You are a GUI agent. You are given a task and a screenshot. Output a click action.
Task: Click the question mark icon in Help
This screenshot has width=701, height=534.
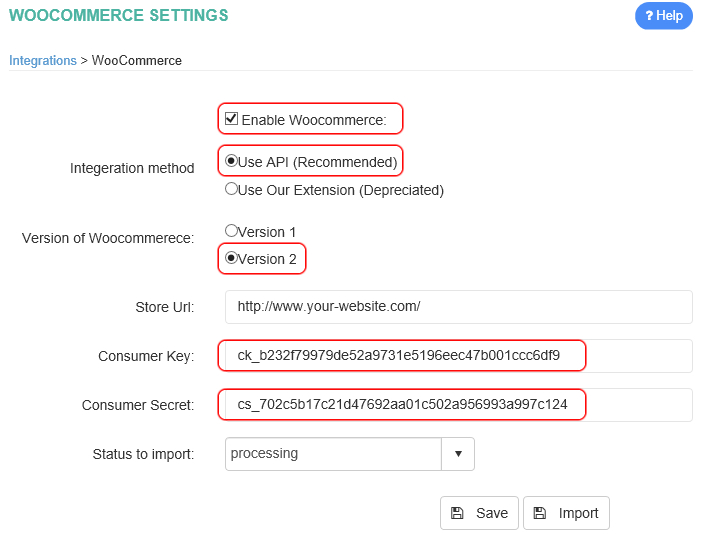tap(649, 16)
